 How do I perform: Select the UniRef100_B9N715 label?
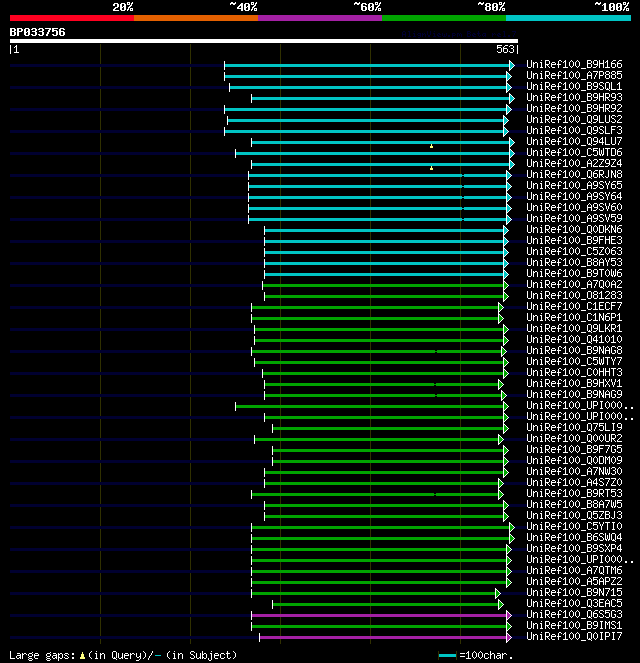[574, 592]
